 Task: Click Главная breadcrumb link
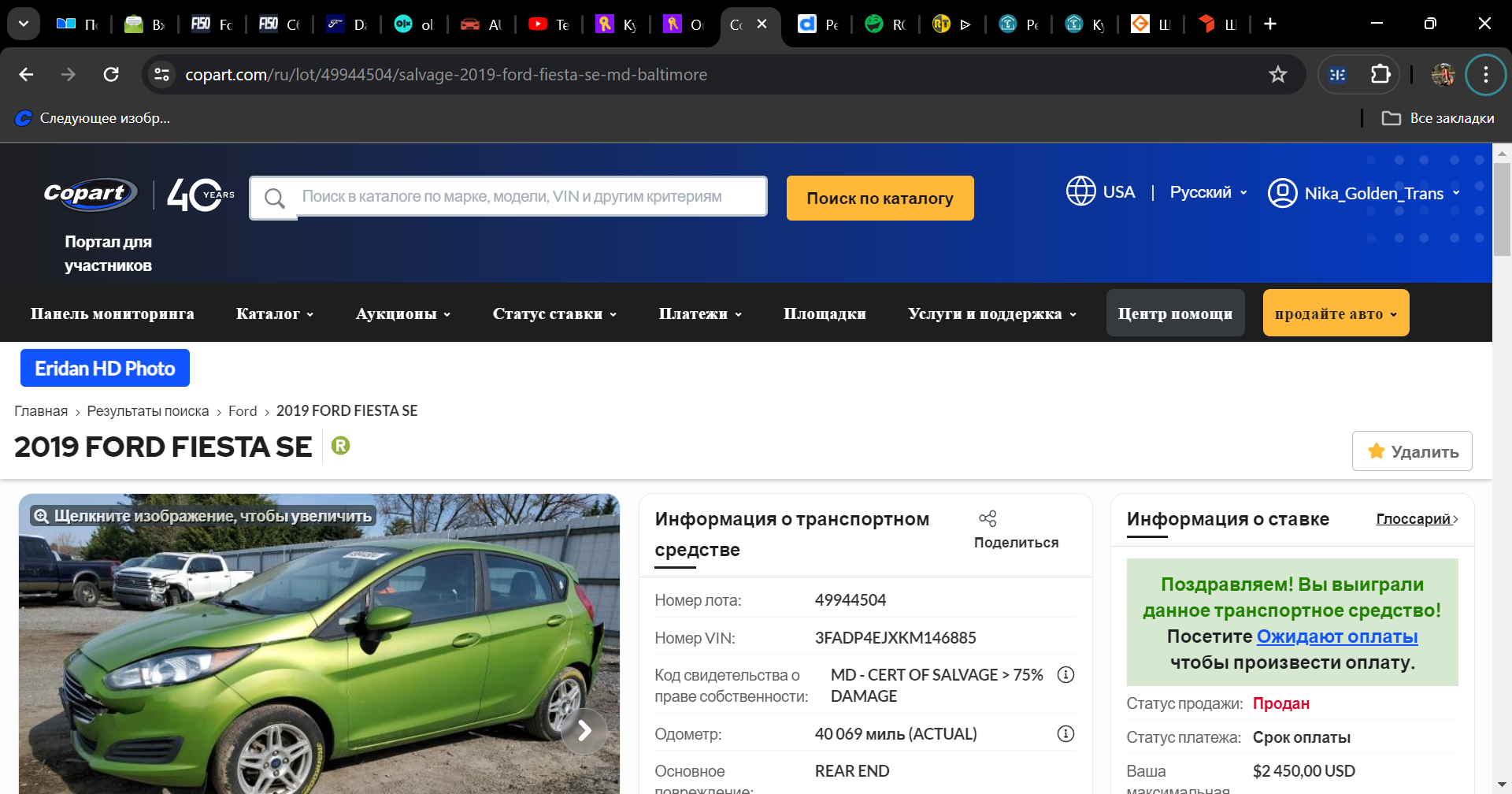(x=41, y=411)
